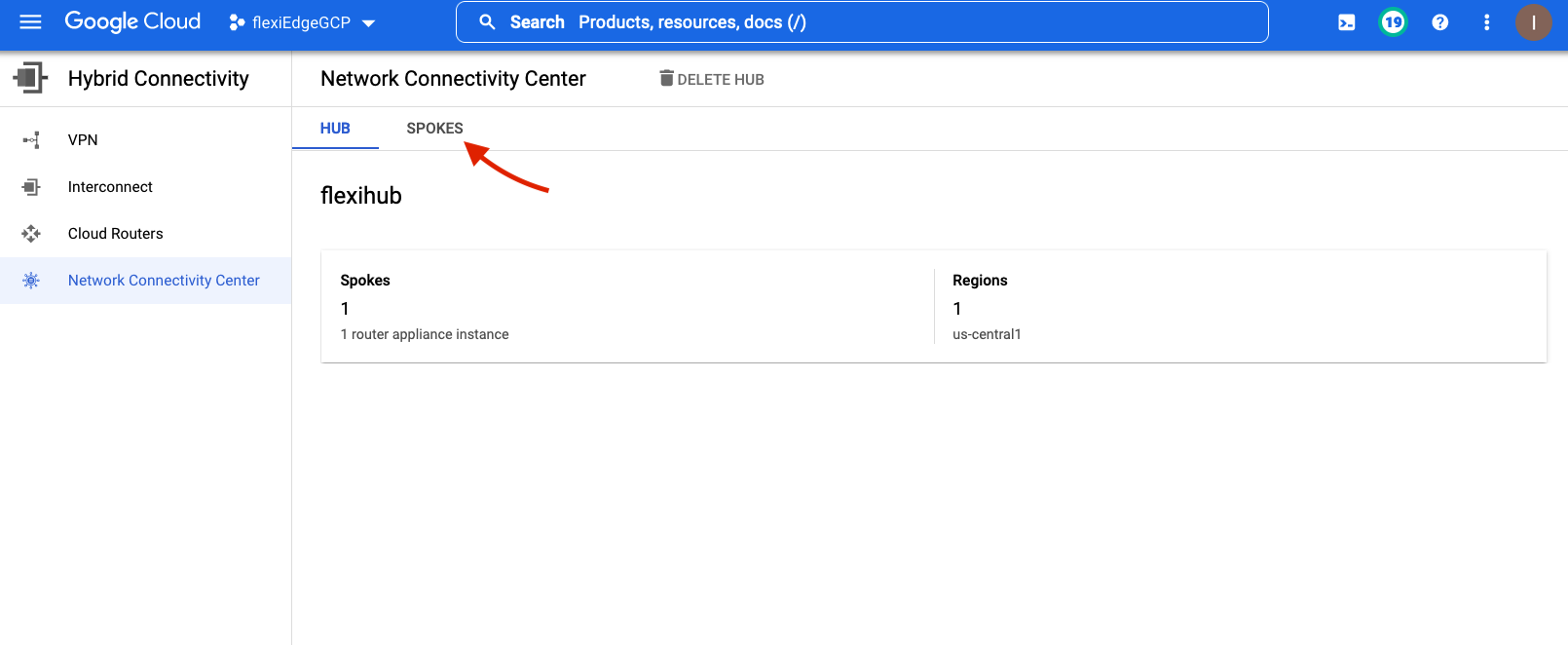Open the main navigation hamburger menu
Image resolution: width=1568 pixels, height=645 pixels.
click(x=30, y=21)
